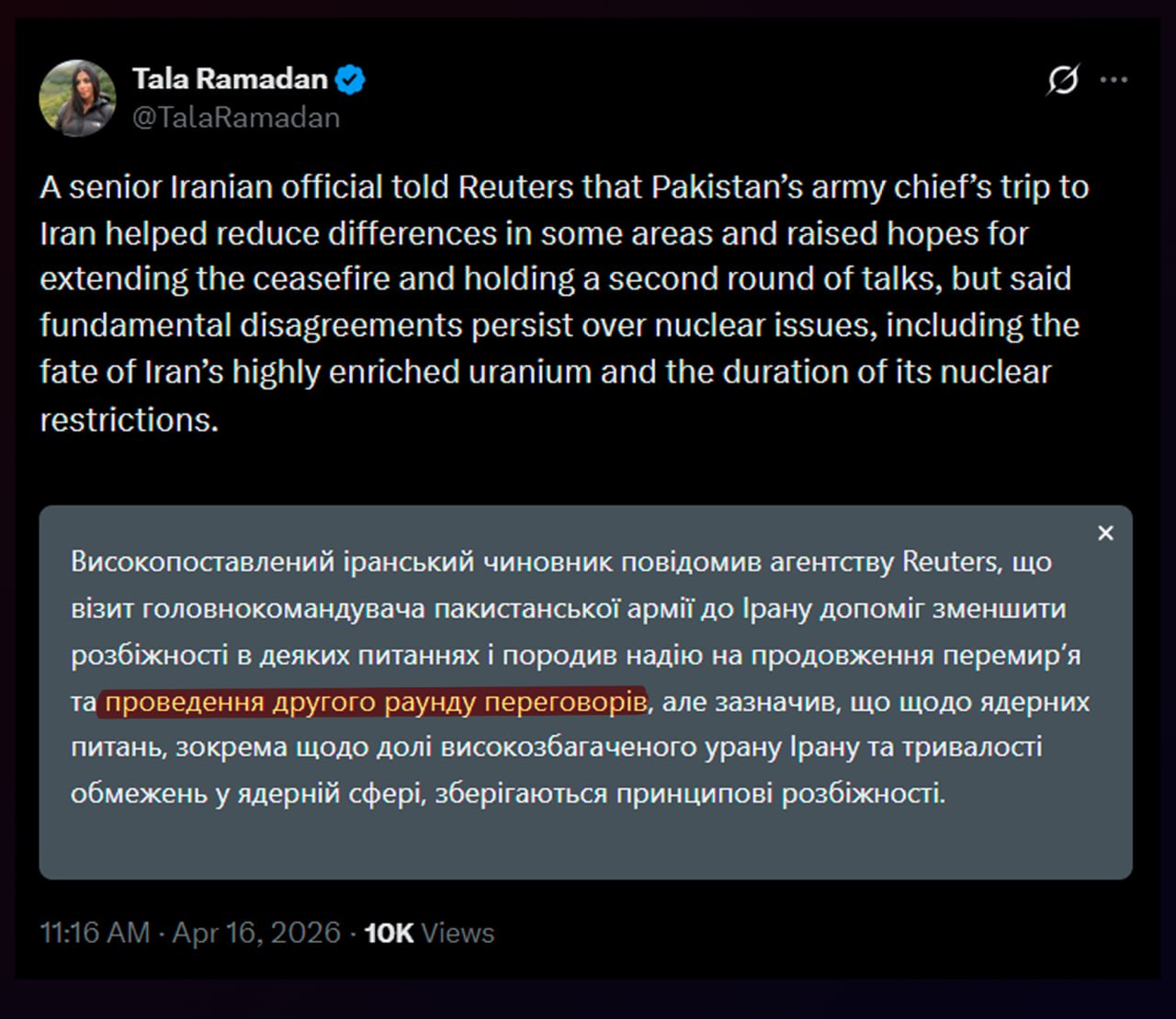Click the Apr 16, 2026 date
Image resolution: width=1176 pixels, height=1019 pixels.
pos(256,933)
